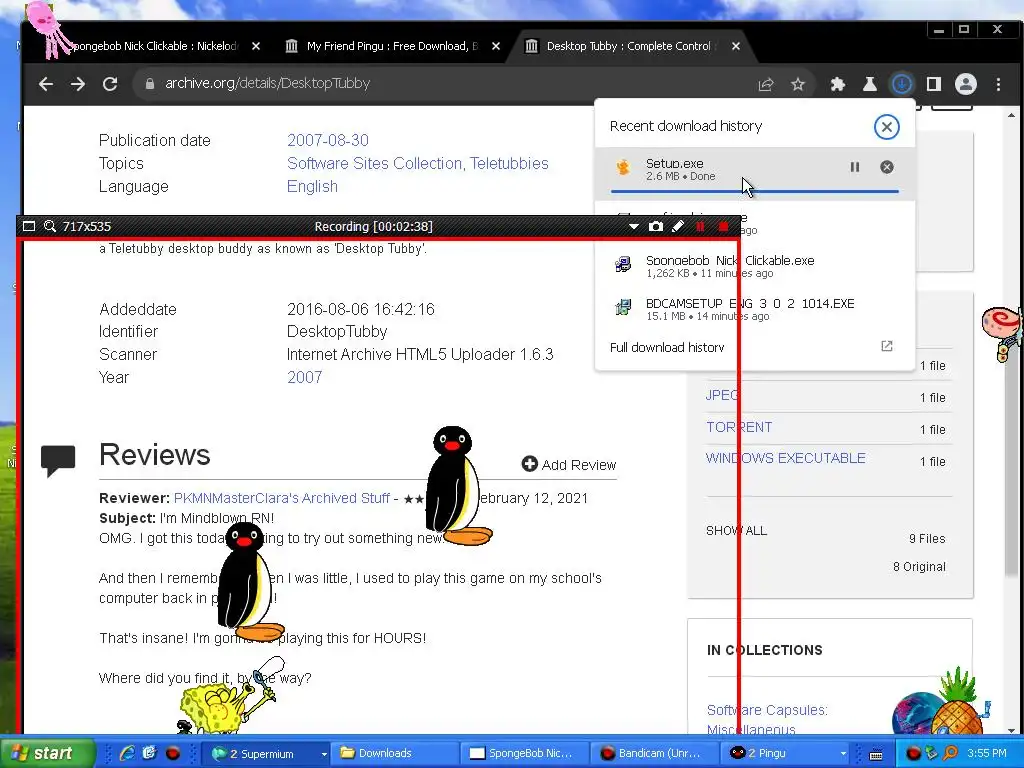Click Bandicam magnifier search-window icon
The width and height of the screenshot is (1024, 768).
tap(50, 227)
